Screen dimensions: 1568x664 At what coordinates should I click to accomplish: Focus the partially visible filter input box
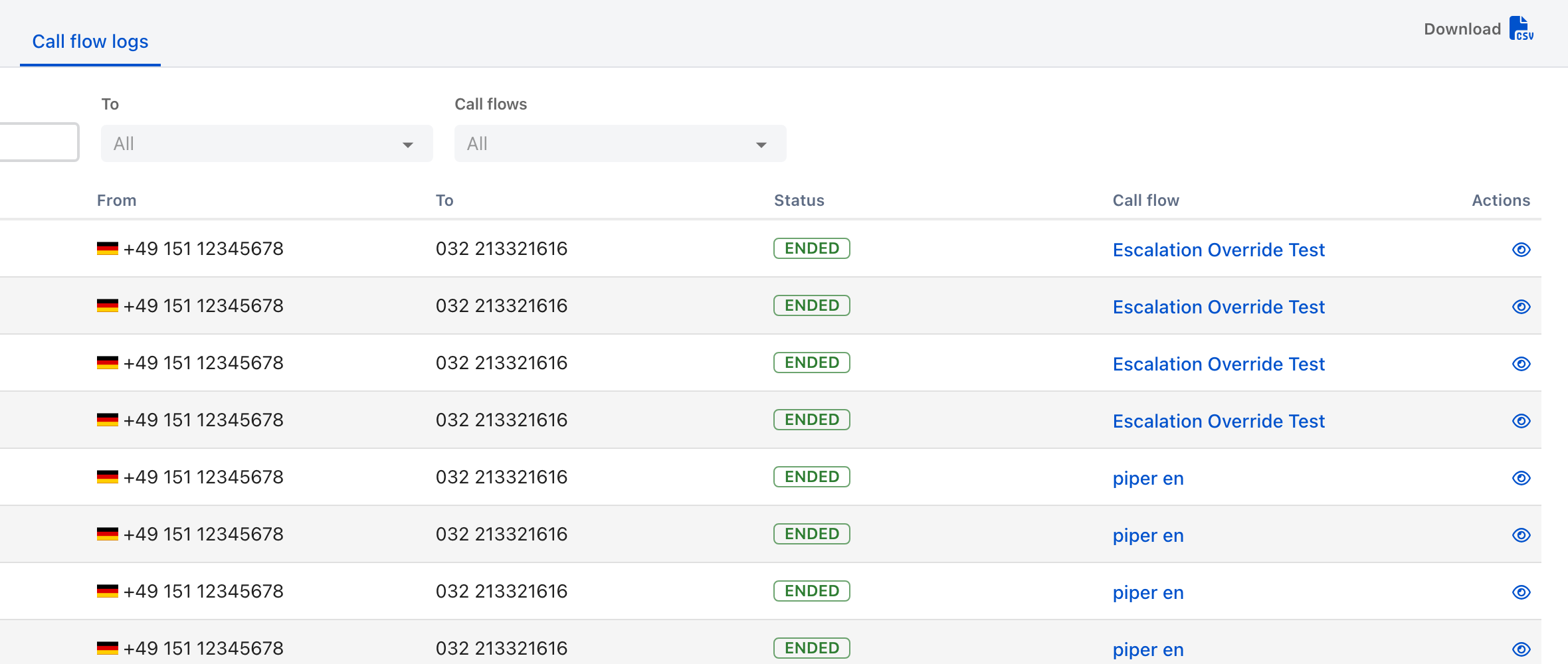pyautogui.click(x=39, y=142)
